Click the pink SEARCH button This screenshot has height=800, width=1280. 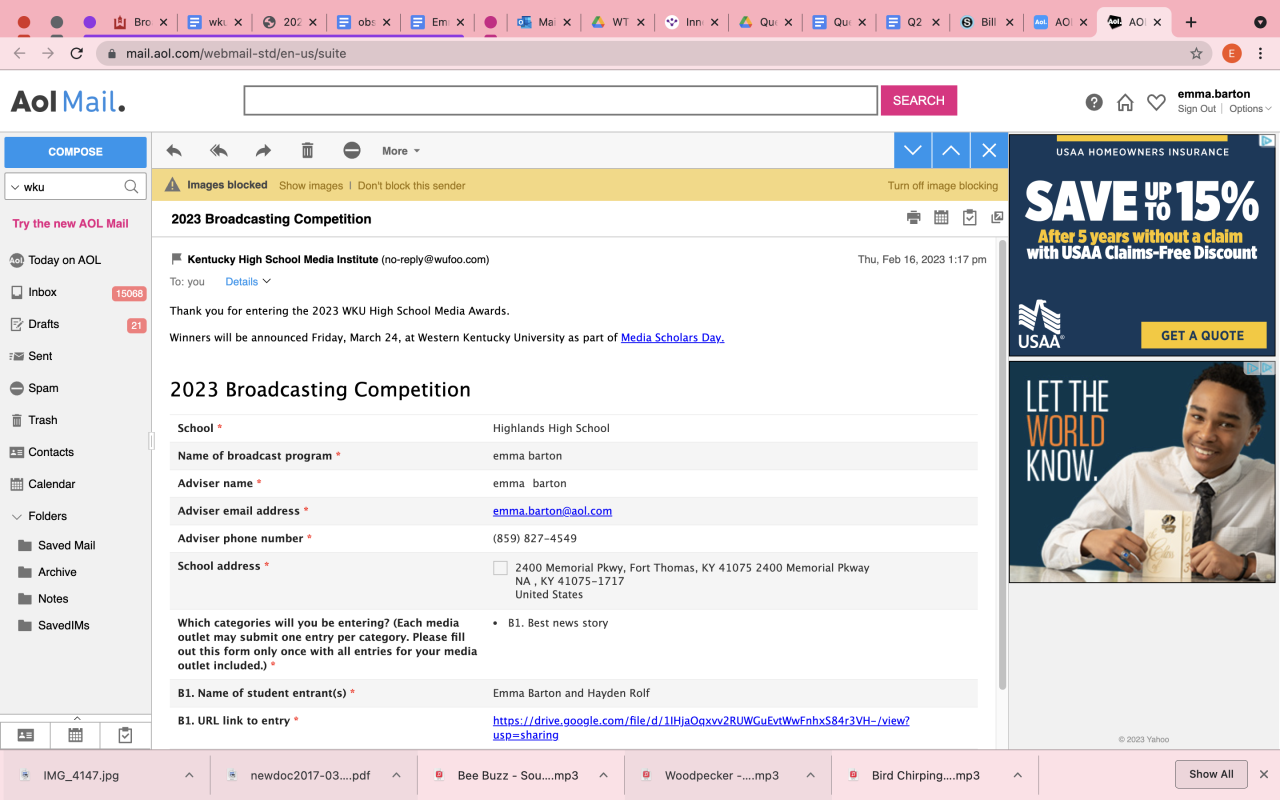918,100
